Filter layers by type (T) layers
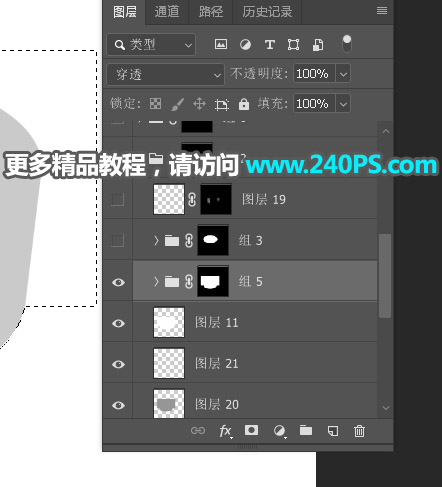The height and width of the screenshot is (487, 442). click(270, 44)
